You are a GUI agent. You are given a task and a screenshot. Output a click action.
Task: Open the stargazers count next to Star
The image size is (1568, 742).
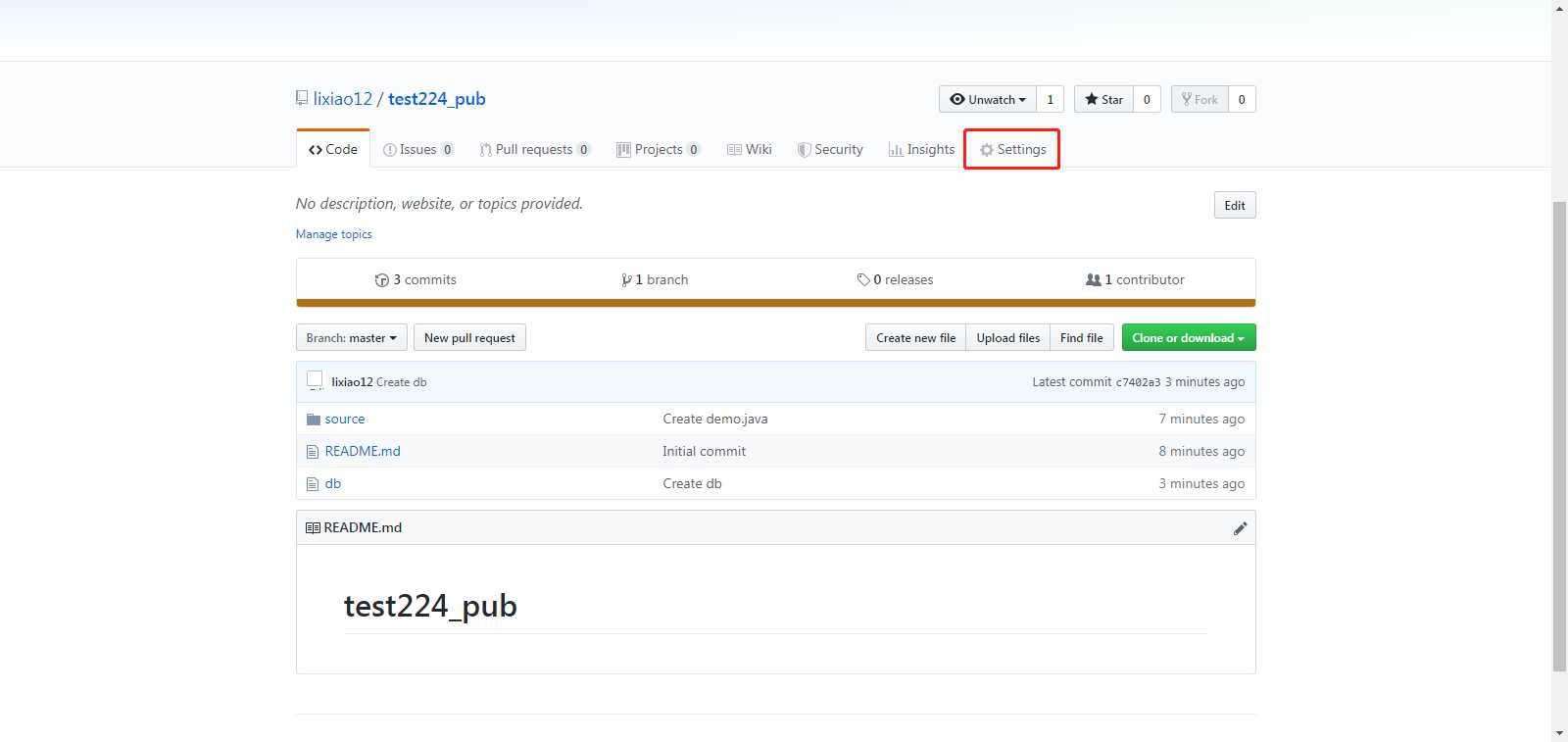[1147, 99]
